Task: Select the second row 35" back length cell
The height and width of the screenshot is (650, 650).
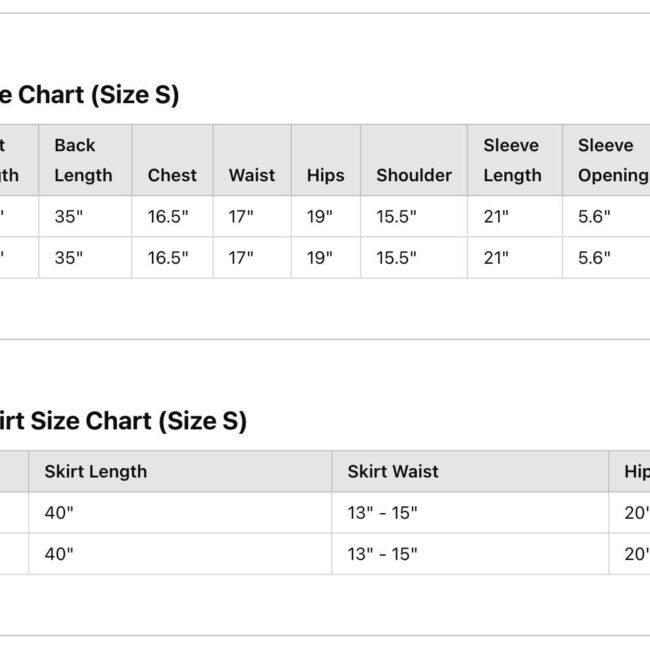Action: click(85, 258)
